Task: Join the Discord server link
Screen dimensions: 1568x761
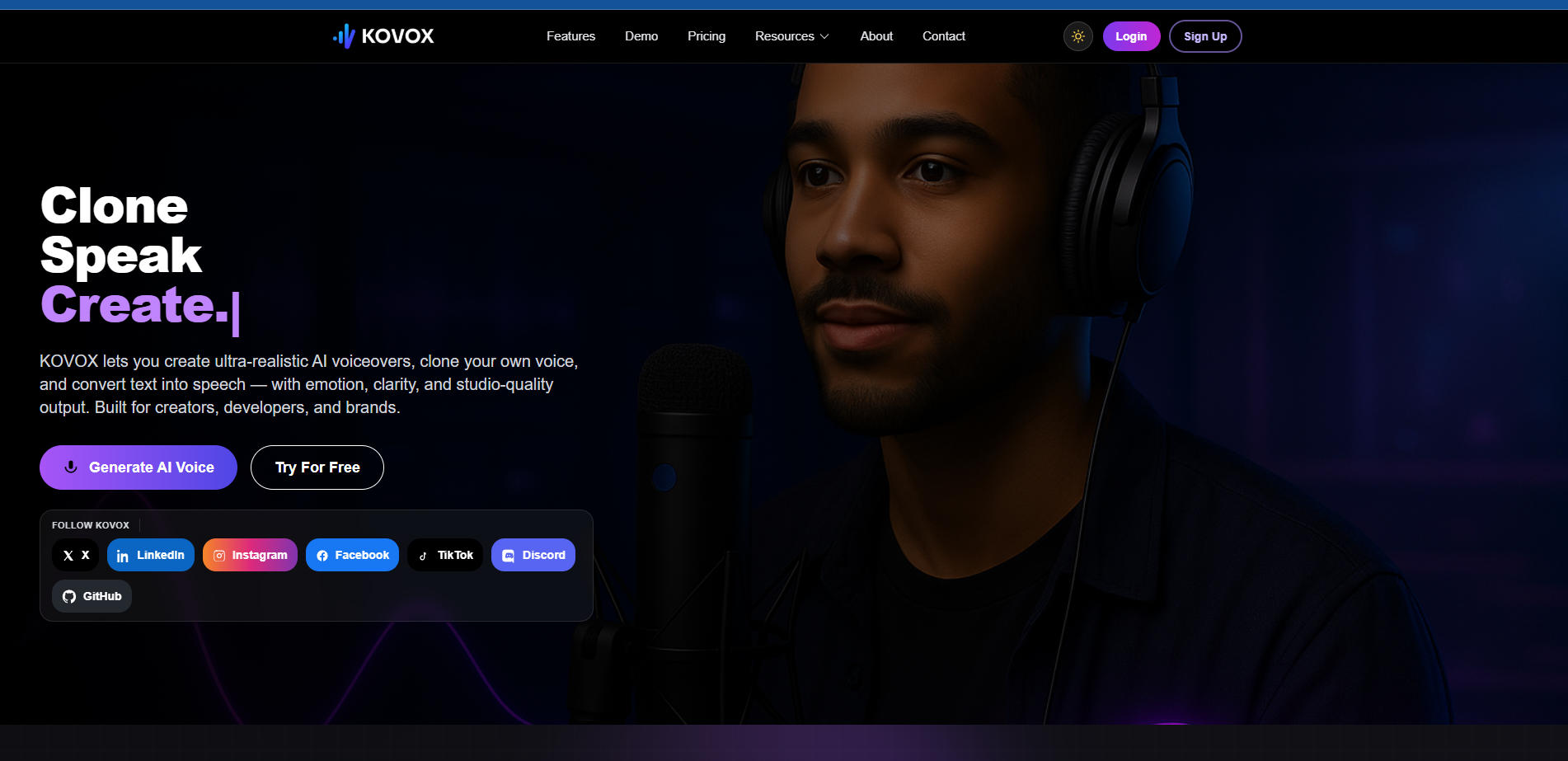Action: click(x=533, y=555)
